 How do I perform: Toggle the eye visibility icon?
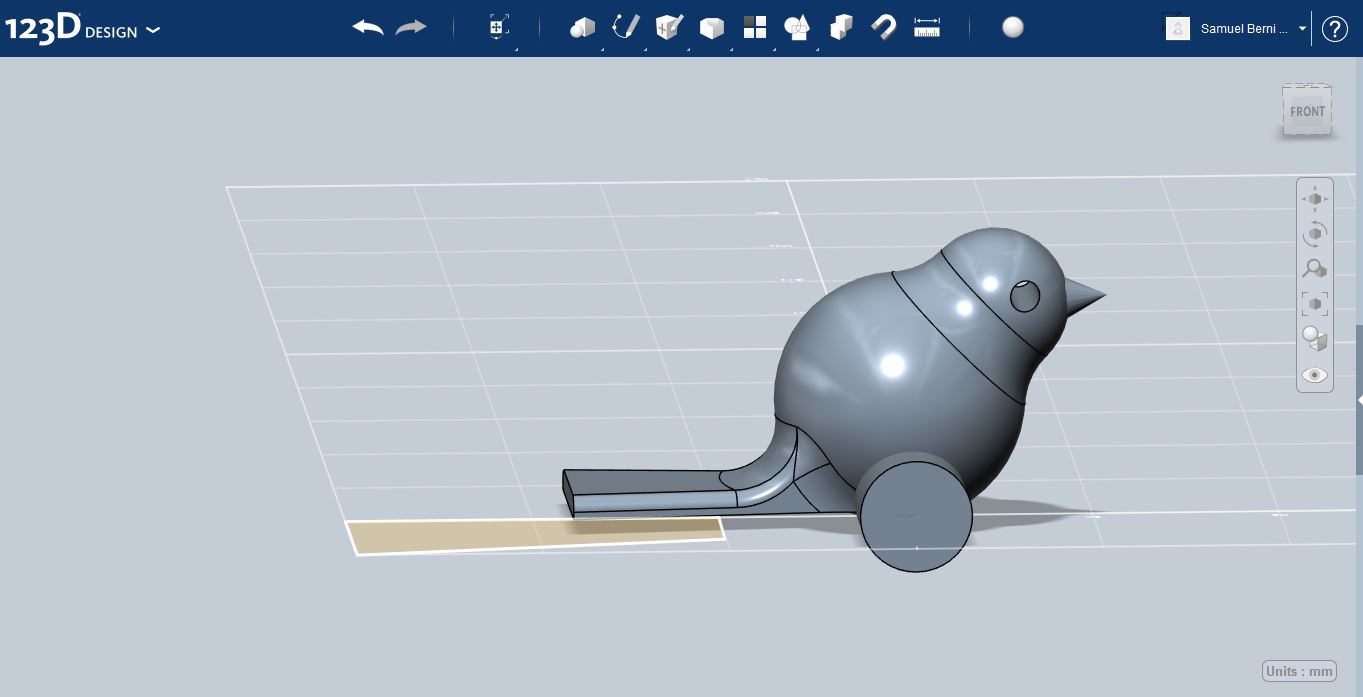pos(1314,375)
